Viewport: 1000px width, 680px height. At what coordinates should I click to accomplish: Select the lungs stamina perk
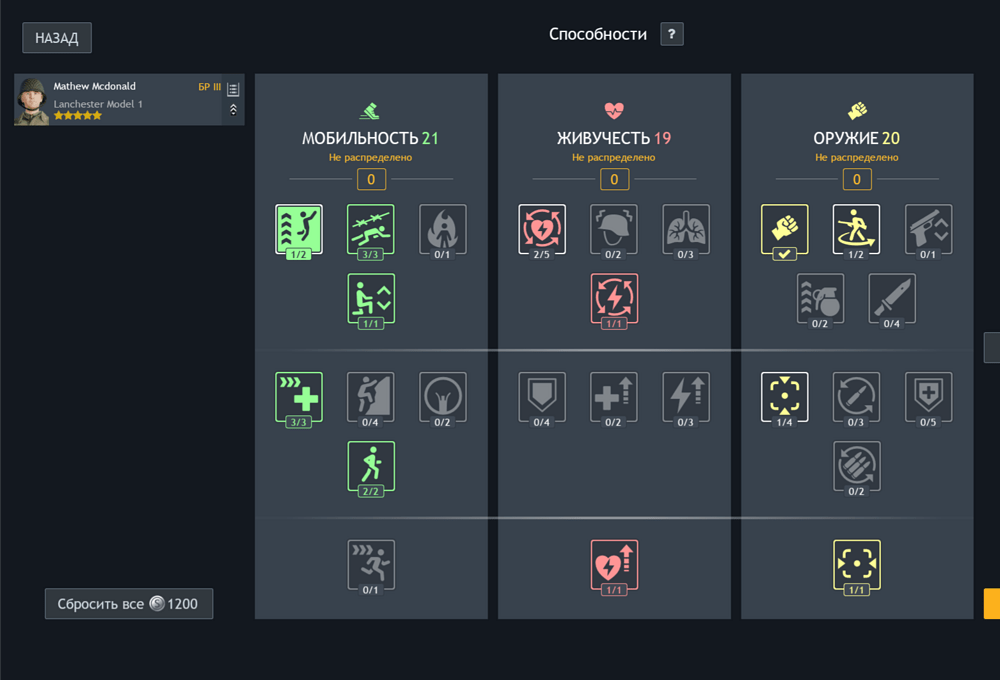click(686, 230)
